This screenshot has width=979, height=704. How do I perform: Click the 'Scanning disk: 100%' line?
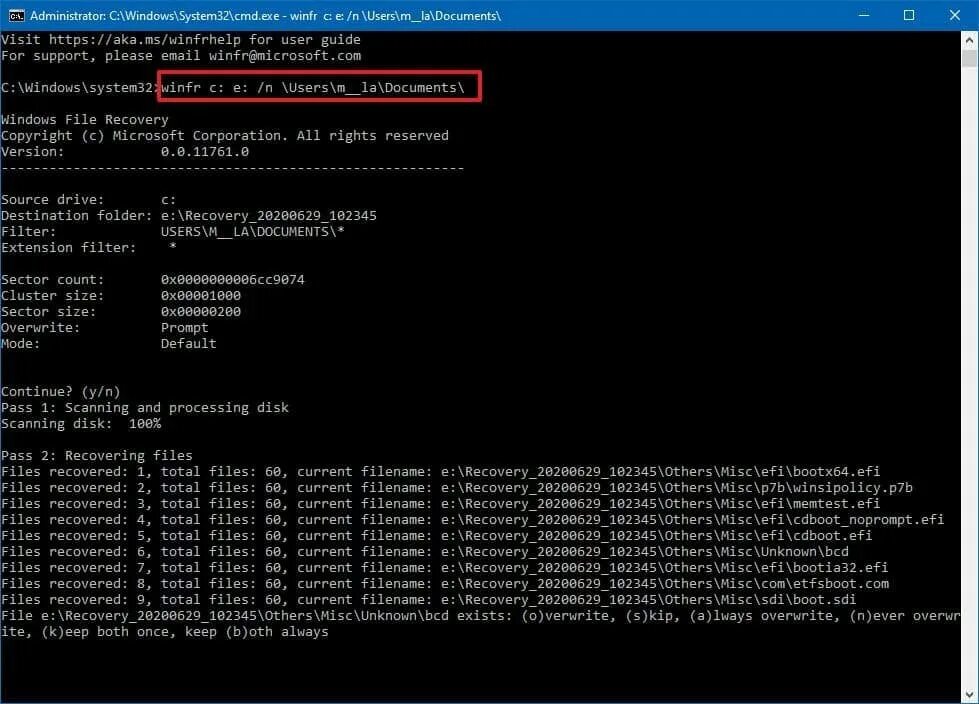pyautogui.click(x=81, y=424)
